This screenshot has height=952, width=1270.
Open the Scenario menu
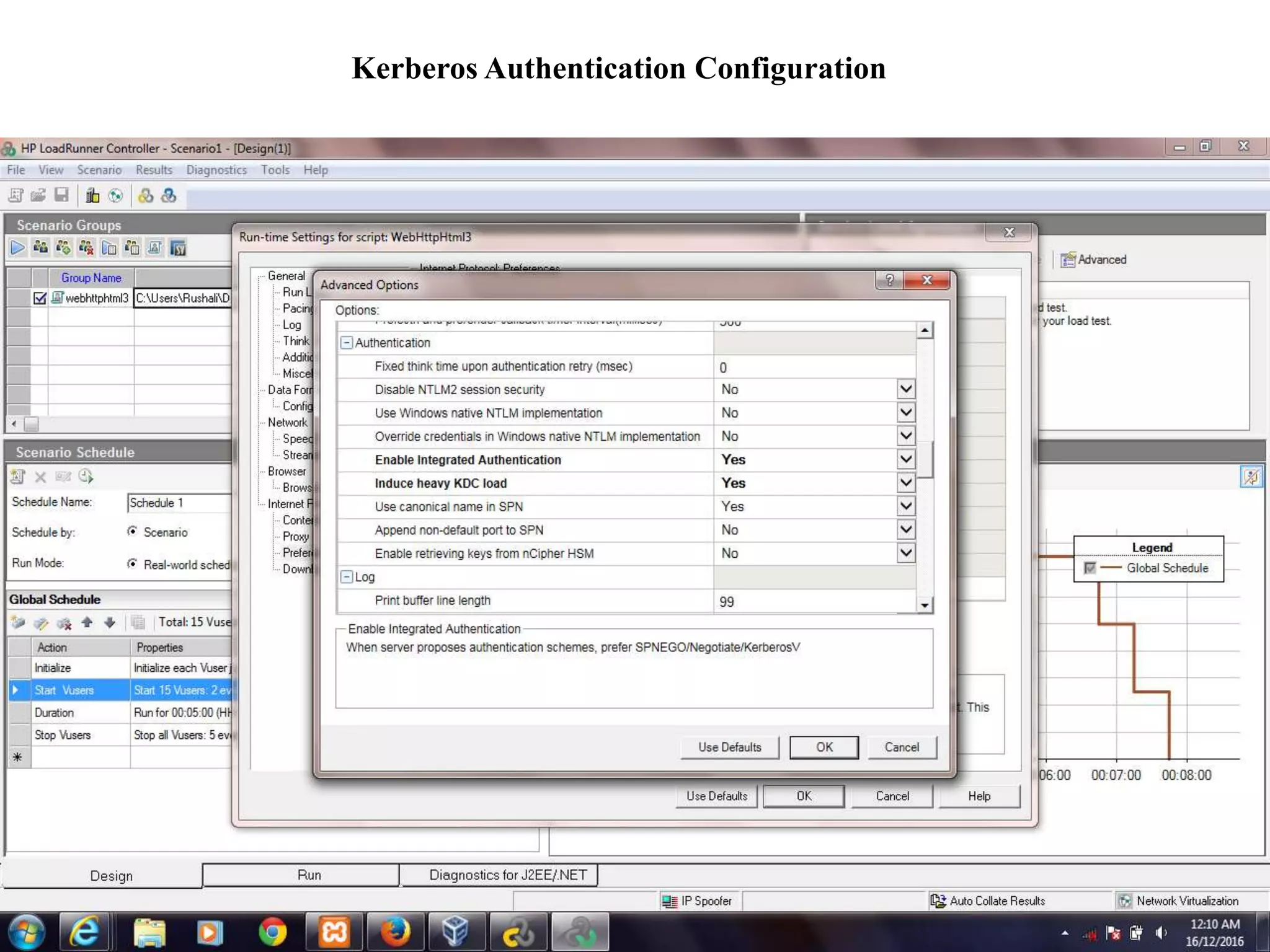tap(99, 170)
